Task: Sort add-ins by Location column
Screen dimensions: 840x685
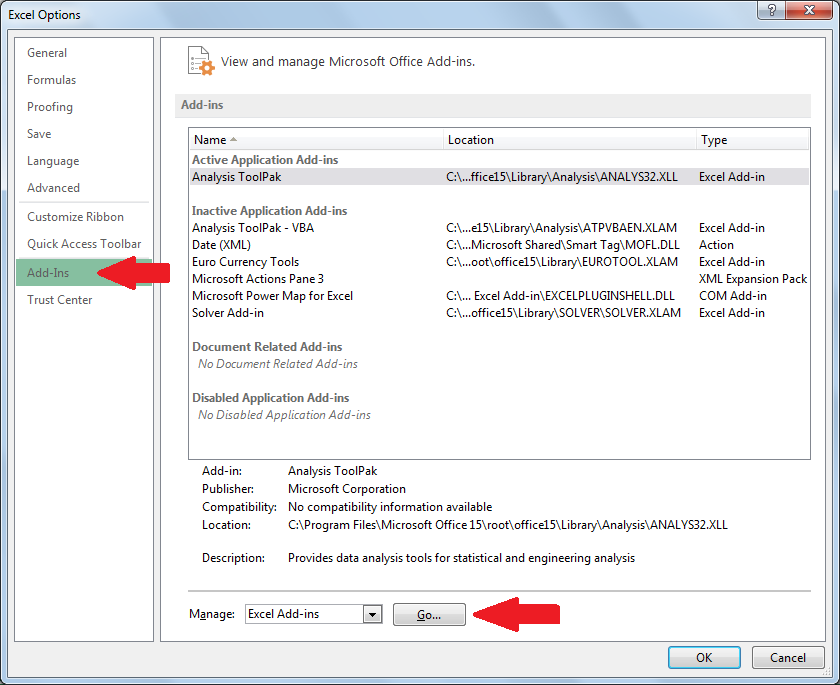Action: 569,140
